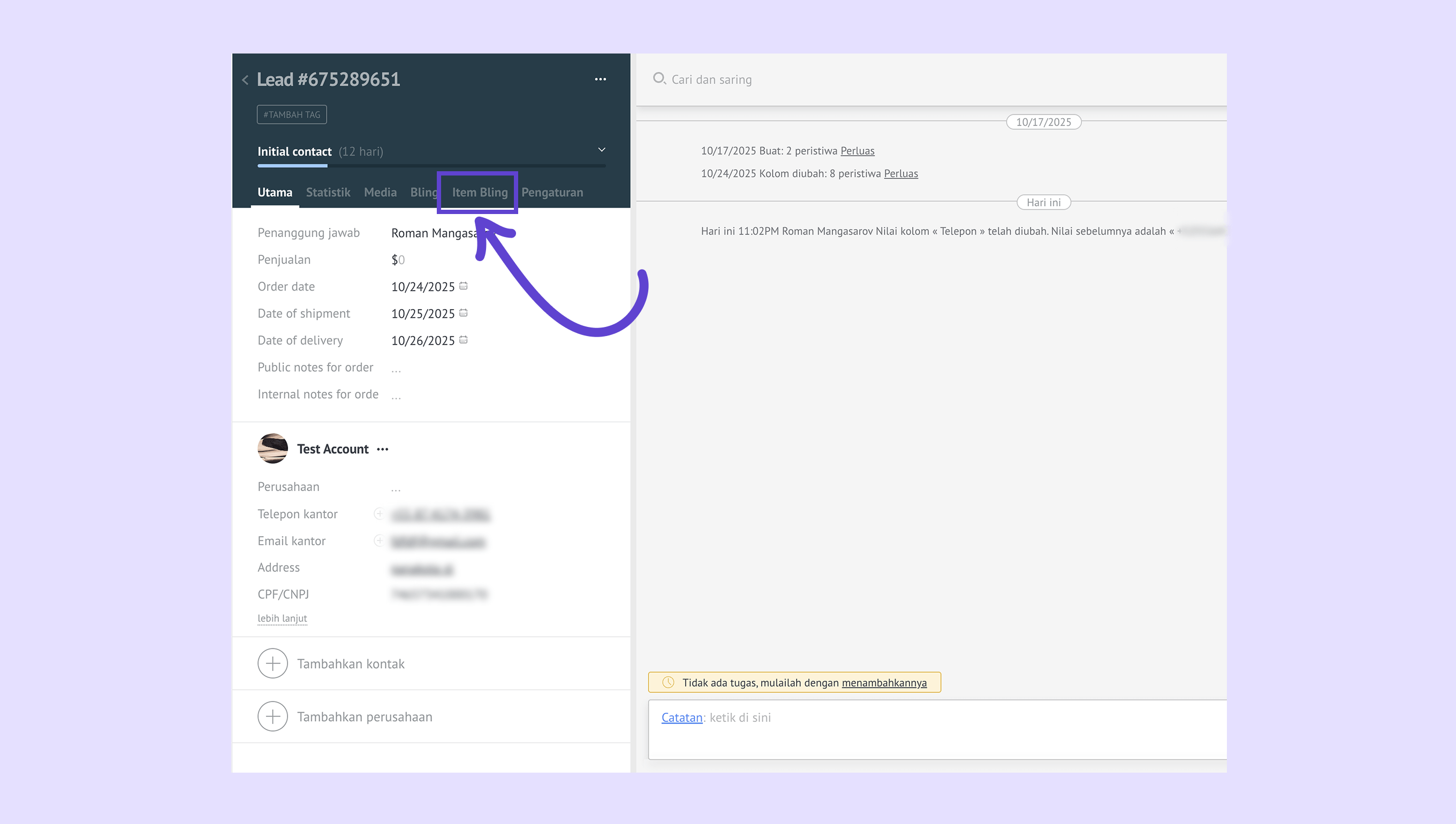Open calendar icon next to Order date
Viewport: 1456px width, 824px height.
pyautogui.click(x=463, y=286)
